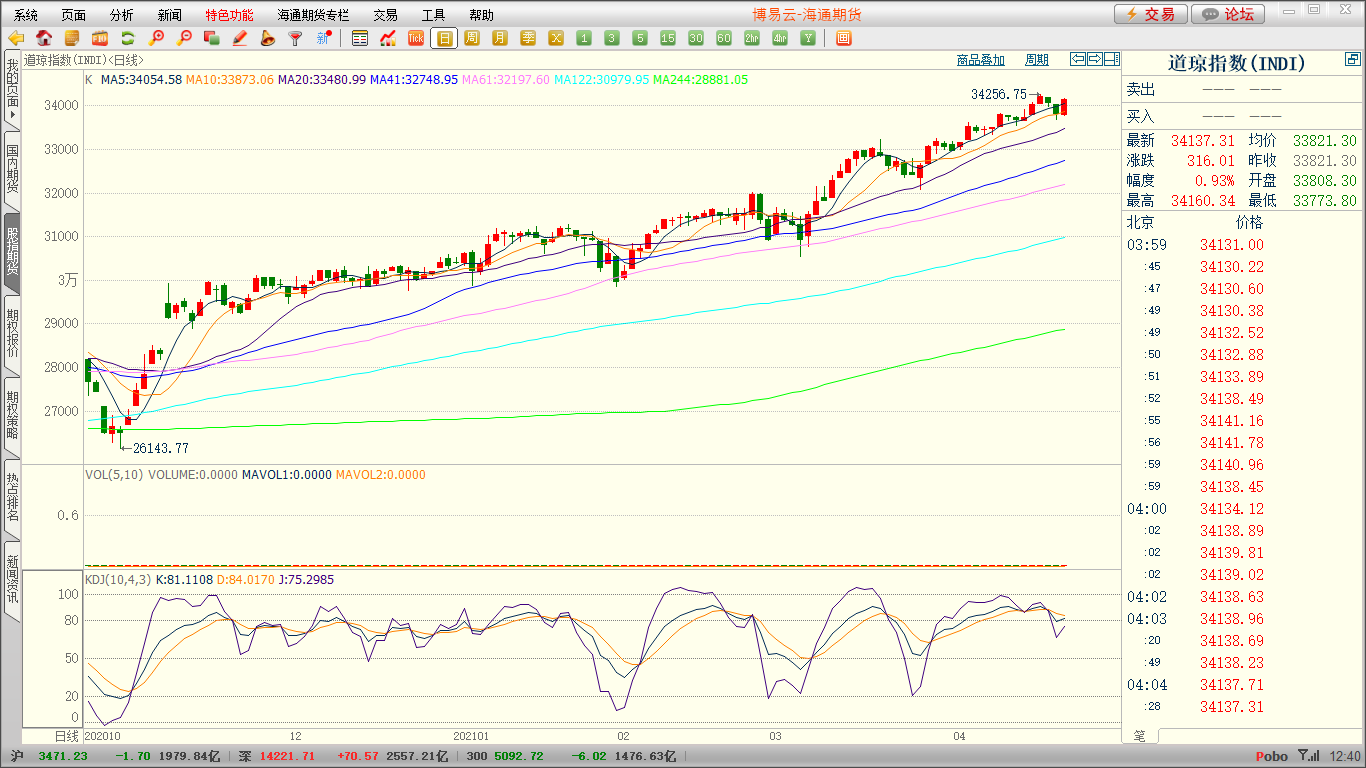This screenshot has width=1366, height=768.
Task: Zoom out with the minus magnifier
Action: [184, 38]
